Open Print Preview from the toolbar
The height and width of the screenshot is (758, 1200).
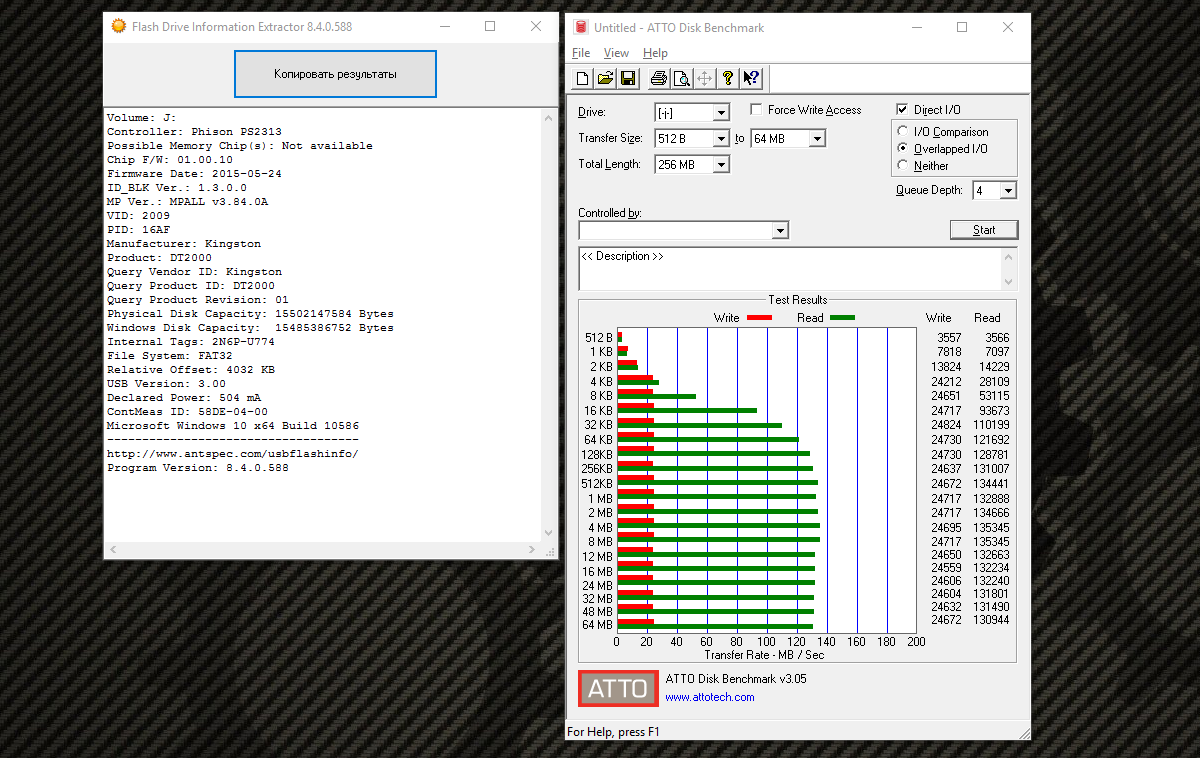click(x=681, y=79)
